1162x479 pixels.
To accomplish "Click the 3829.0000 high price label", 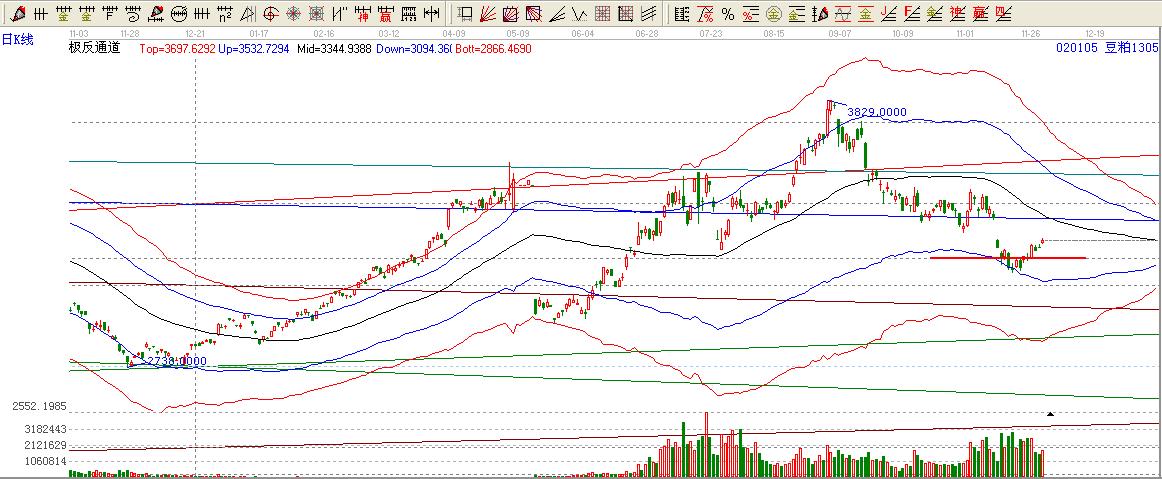I will [x=877, y=113].
